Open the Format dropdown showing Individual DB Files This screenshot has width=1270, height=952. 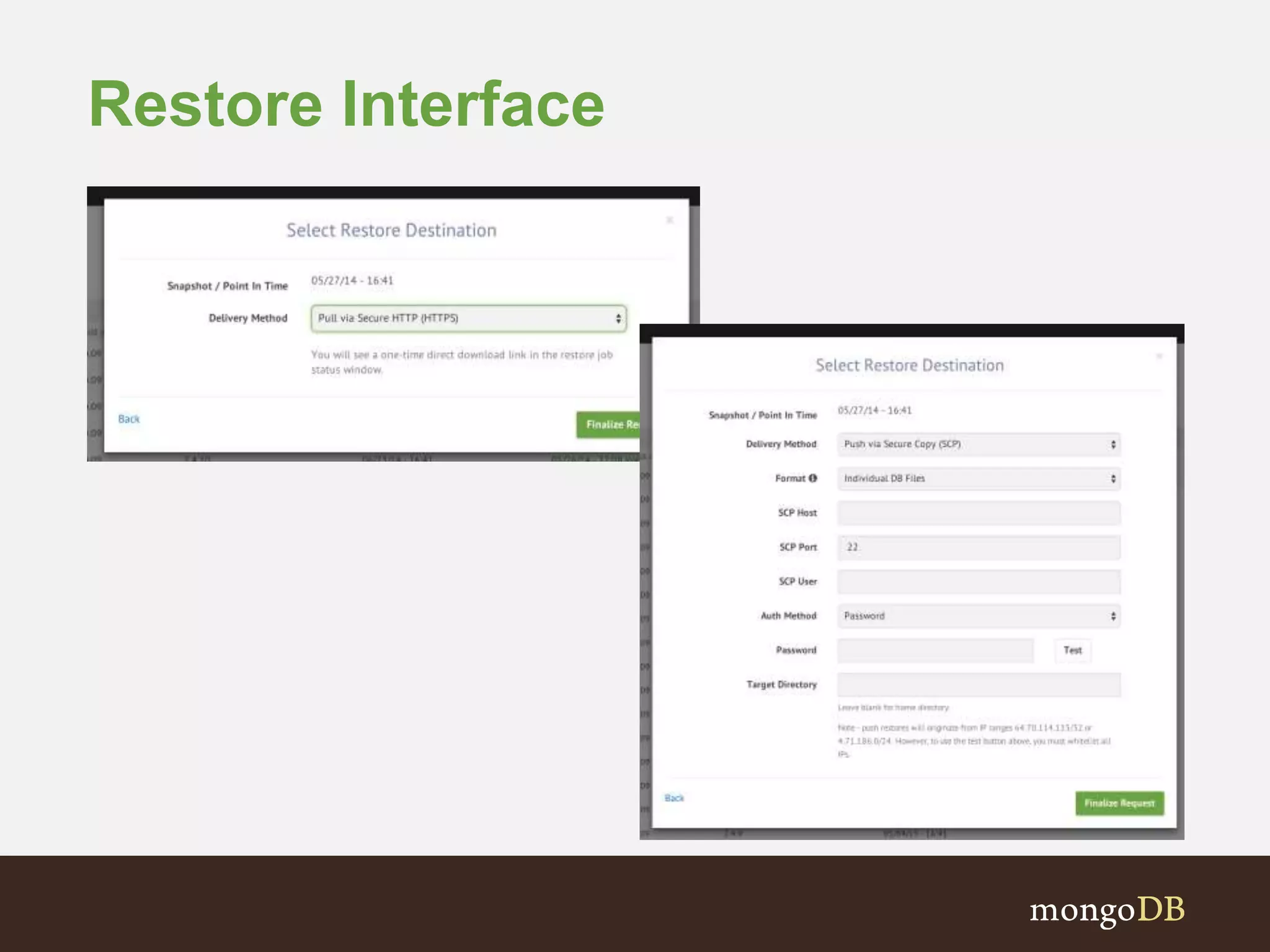click(979, 478)
